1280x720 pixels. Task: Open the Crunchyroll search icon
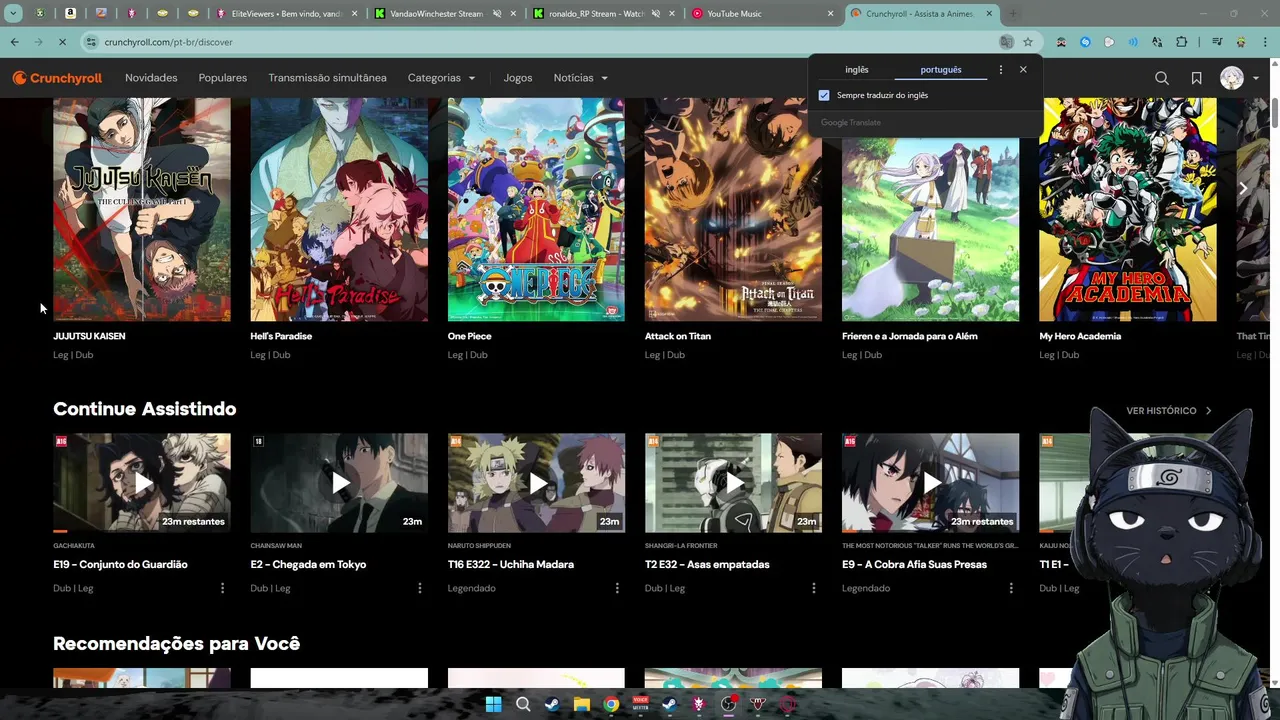coord(1161,78)
